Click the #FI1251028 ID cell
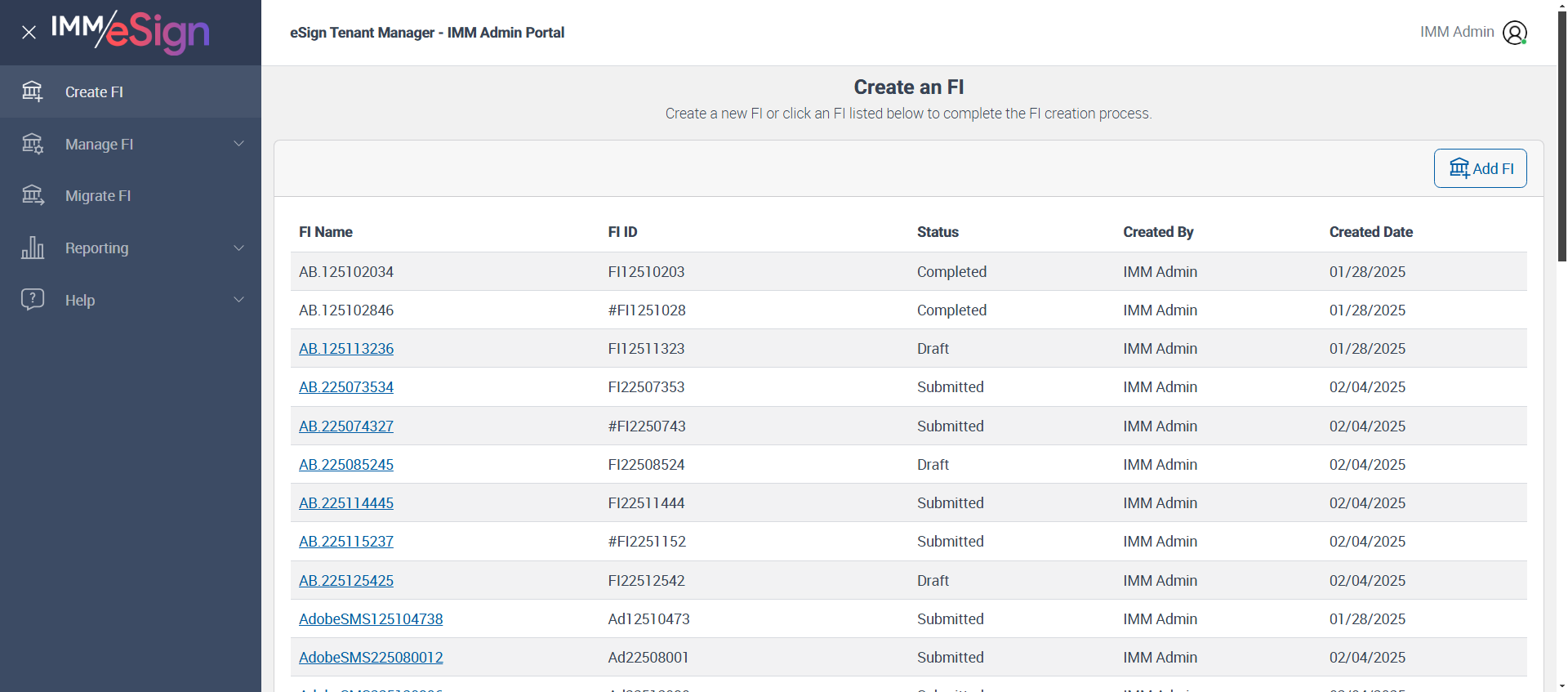Screen dimensions: 1568x692 click(x=647, y=310)
